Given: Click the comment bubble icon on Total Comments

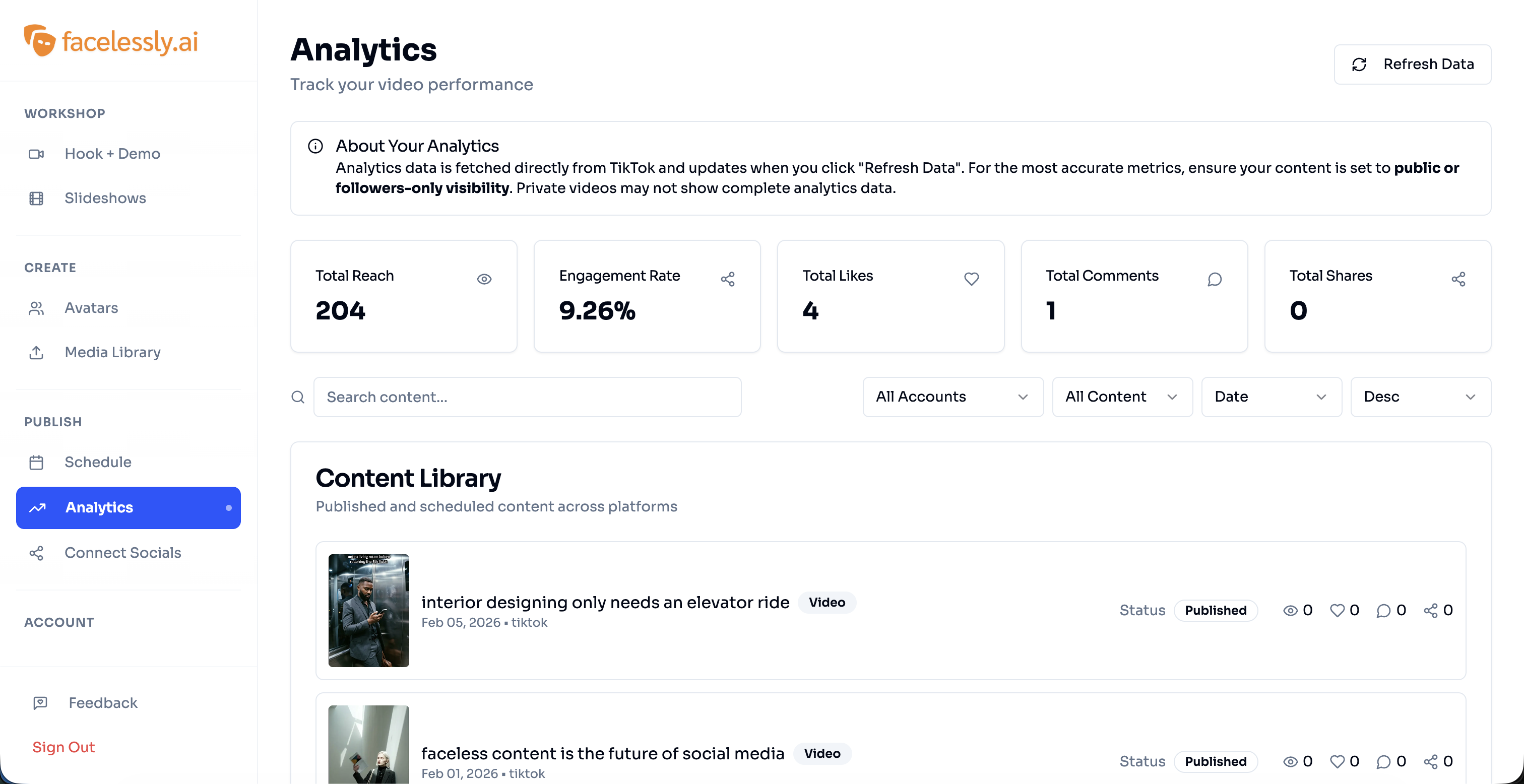Looking at the screenshot, I should 1214,279.
